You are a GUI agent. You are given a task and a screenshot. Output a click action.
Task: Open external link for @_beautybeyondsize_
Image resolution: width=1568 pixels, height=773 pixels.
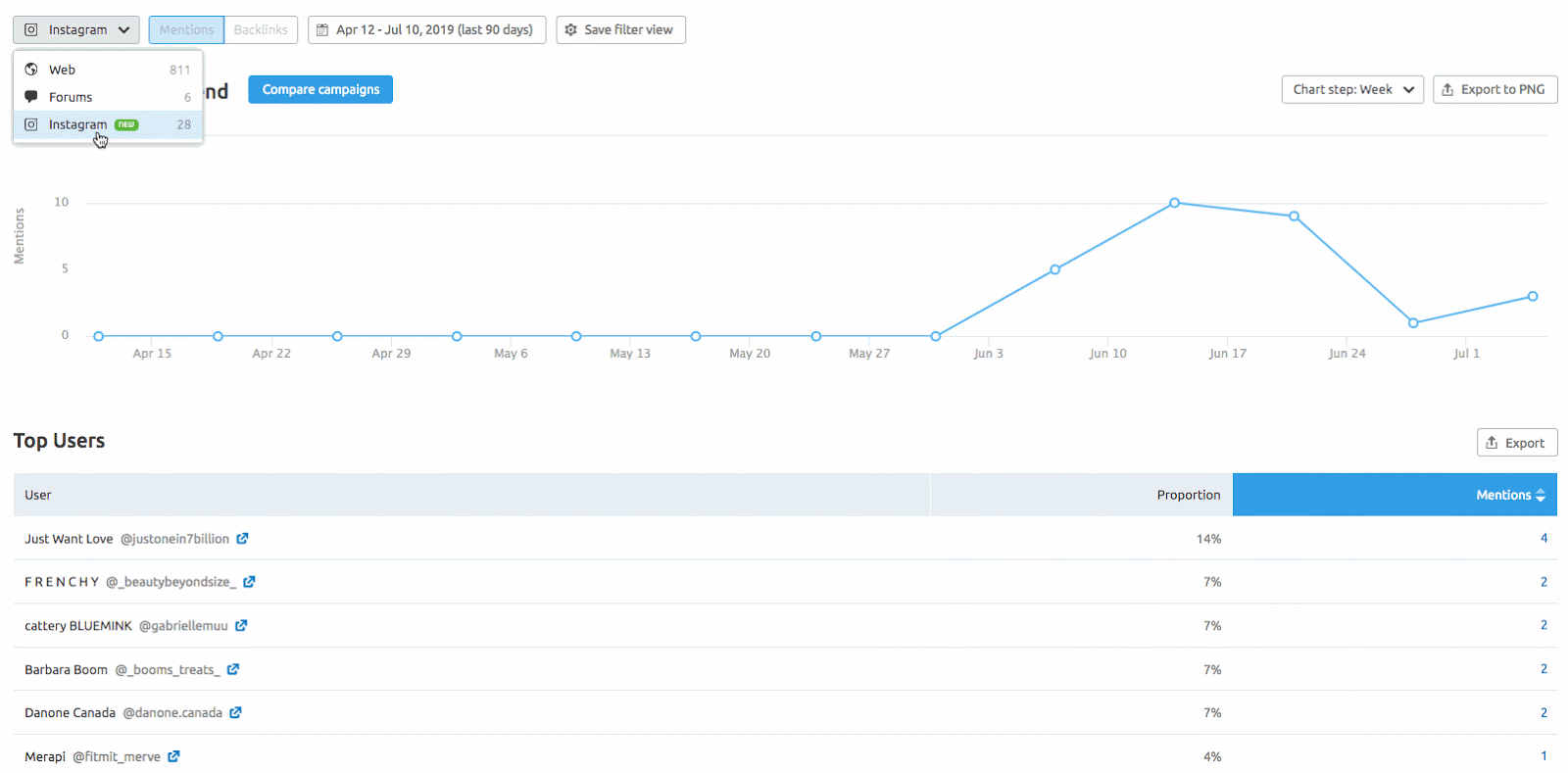pos(249,581)
